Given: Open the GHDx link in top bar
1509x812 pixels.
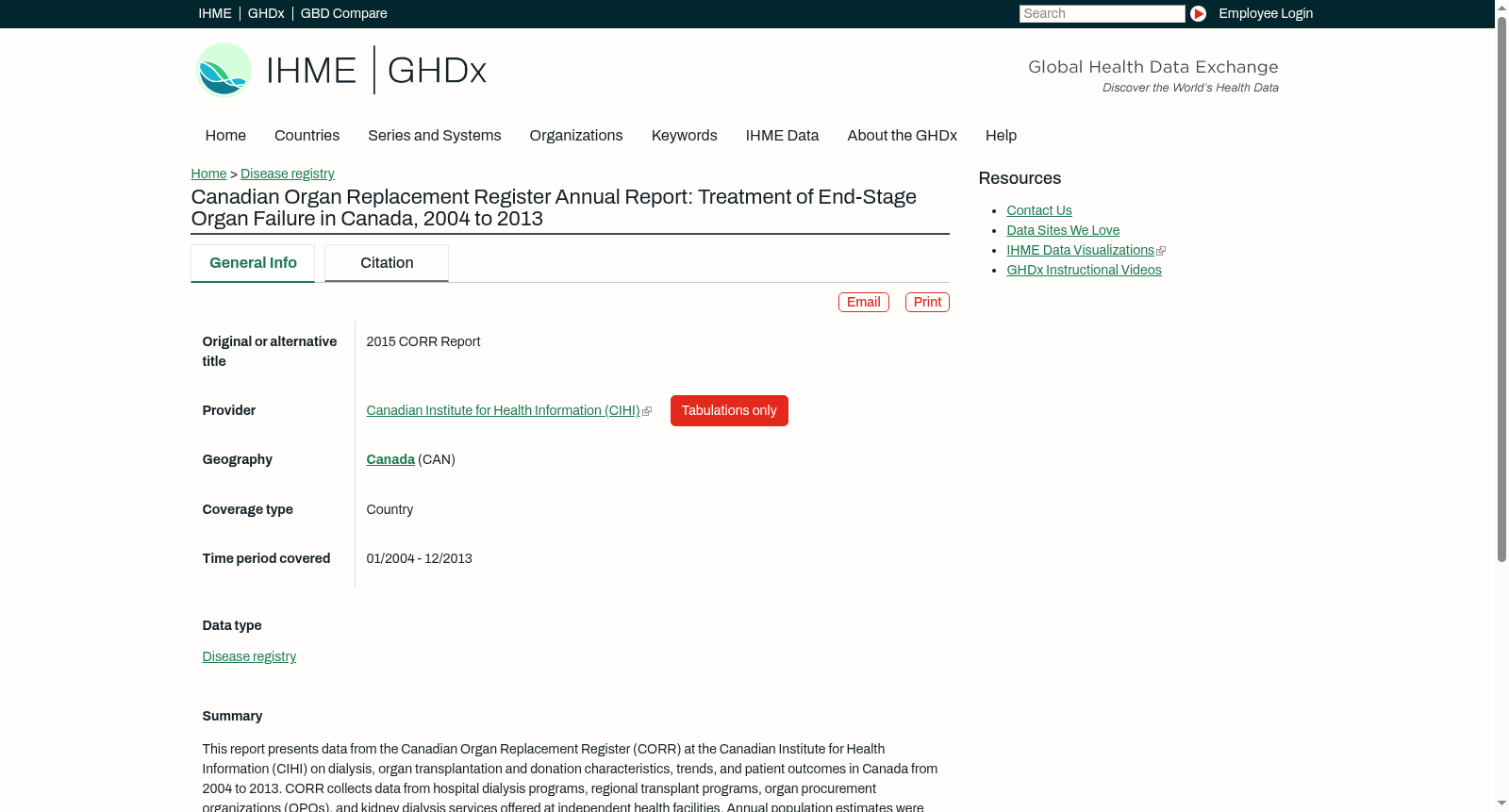Looking at the screenshot, I should [266, 13].
